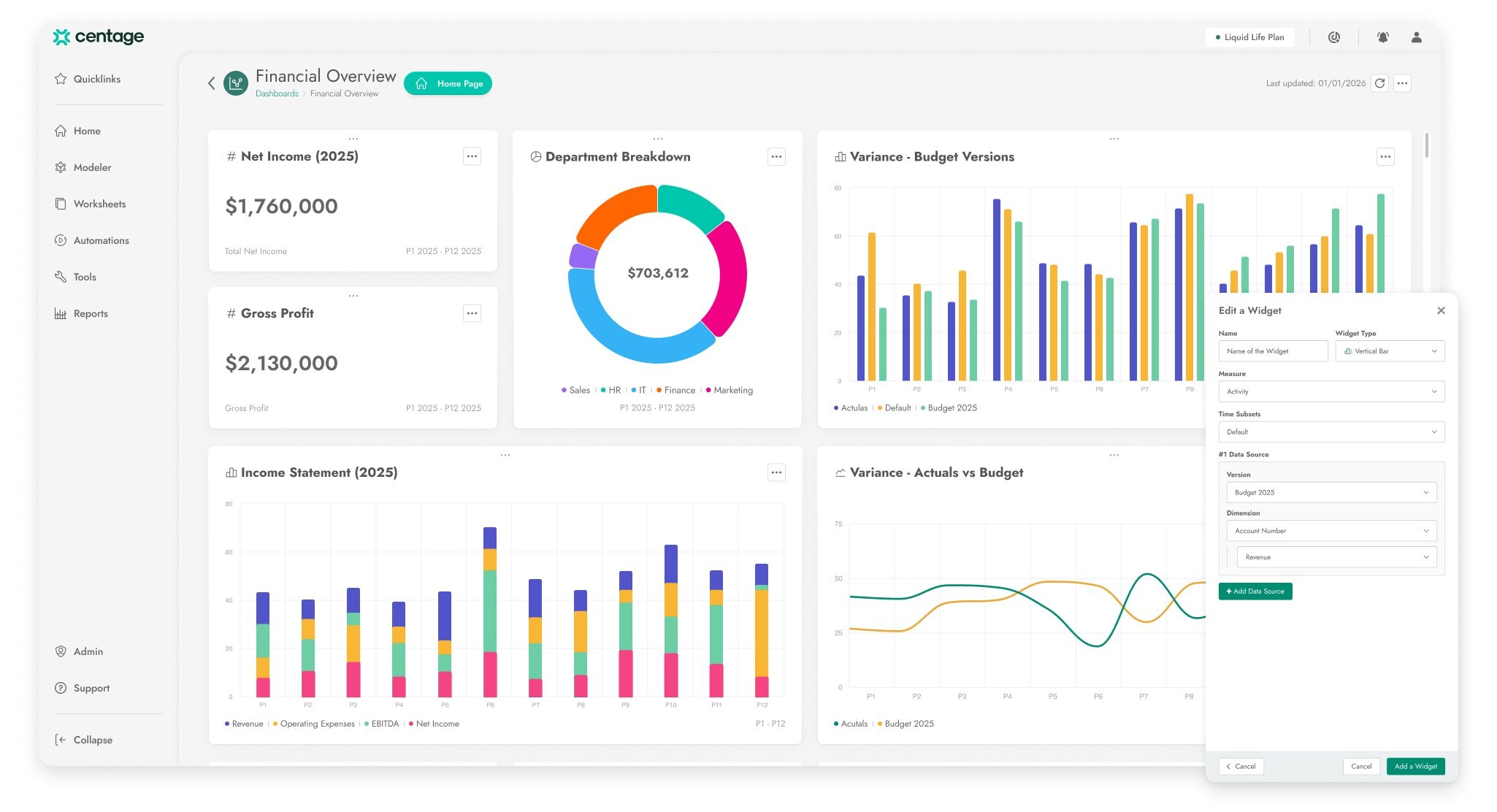1497x812 pixels.
Task: Go to Reports in the sidebar
Action: coord(91,313)
